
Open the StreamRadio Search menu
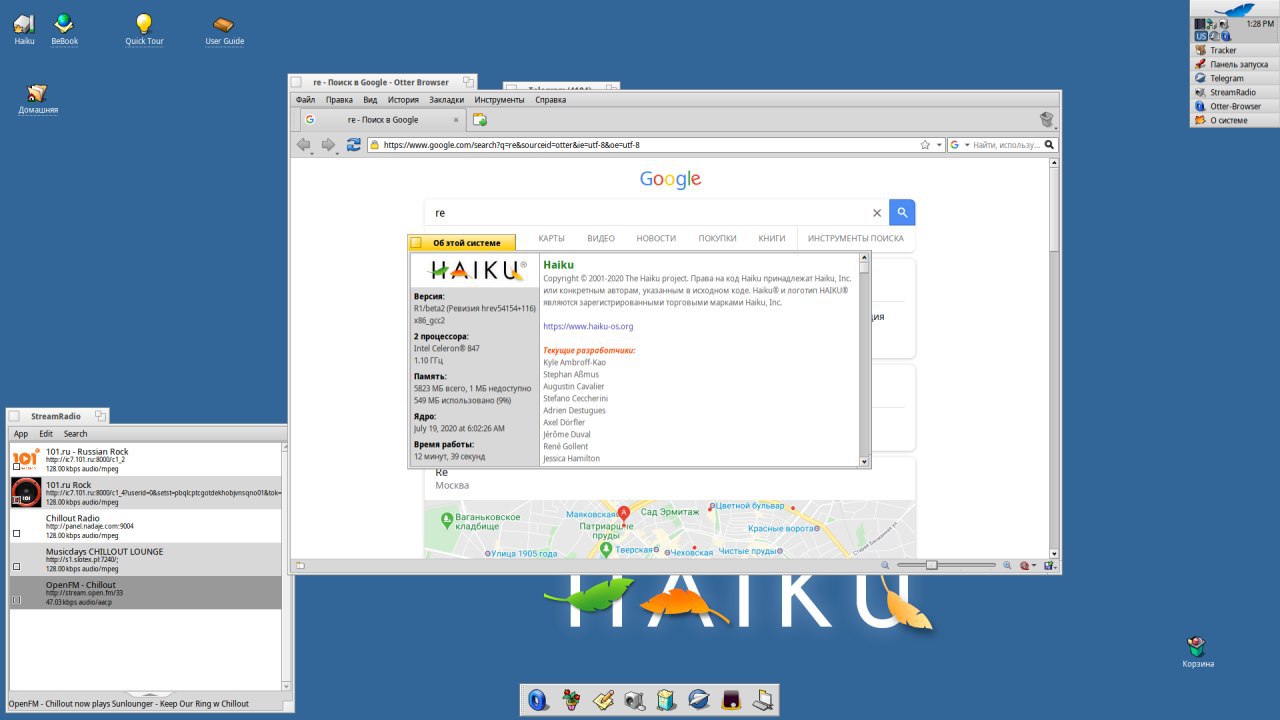[76, 434]
